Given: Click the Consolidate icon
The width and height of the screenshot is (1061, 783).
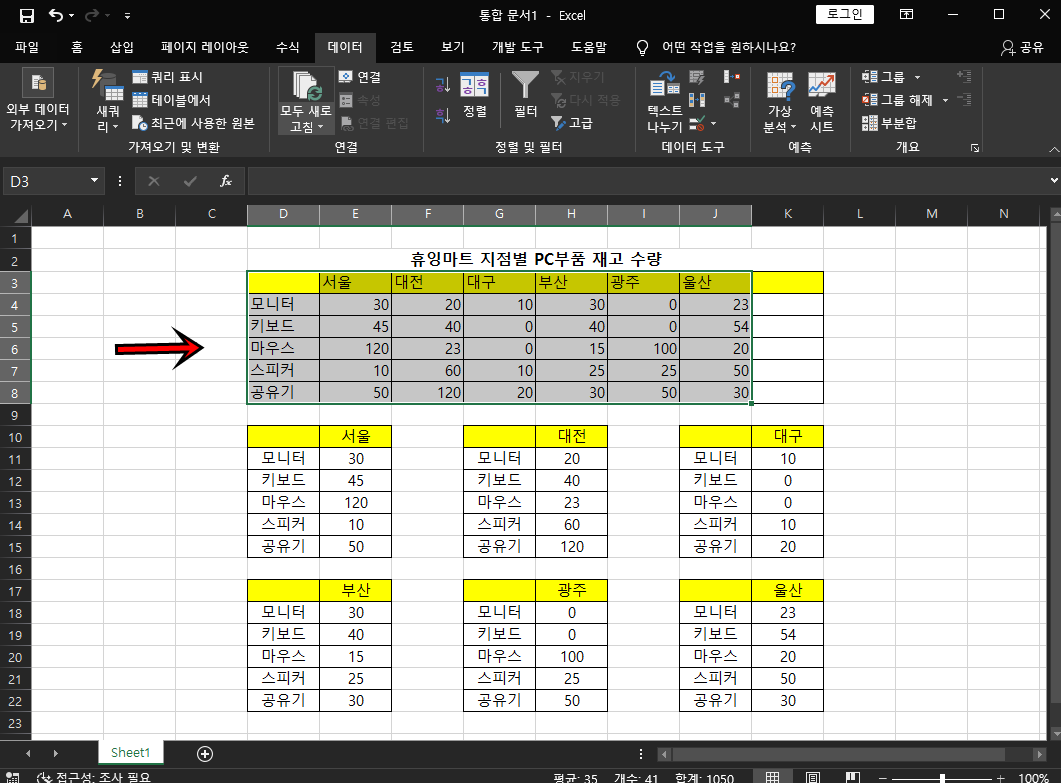Looking at the screenshot, I should point(731,77).
